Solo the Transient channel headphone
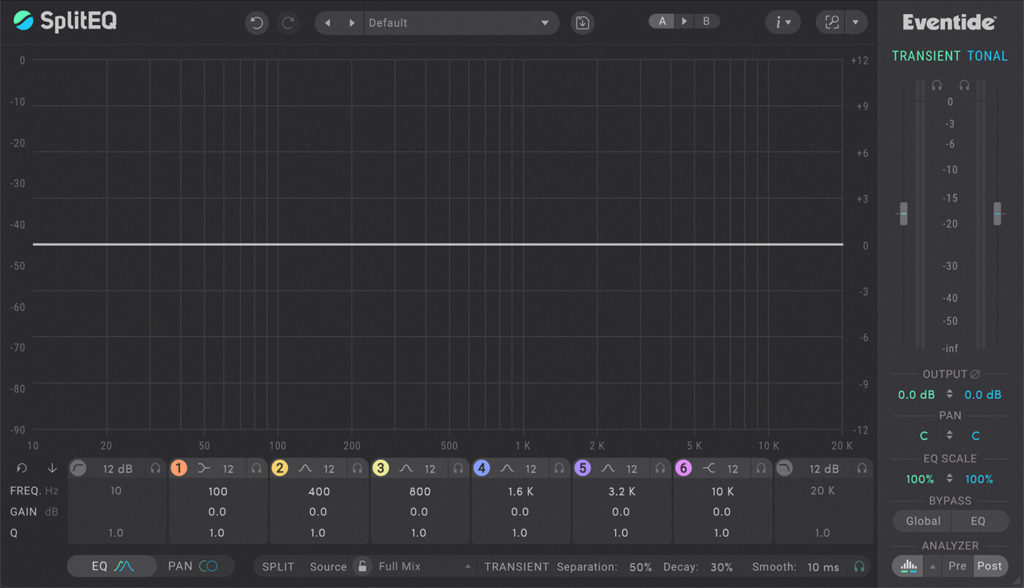The width and height of the screenshot is (1024, 588). pos(936,85)
